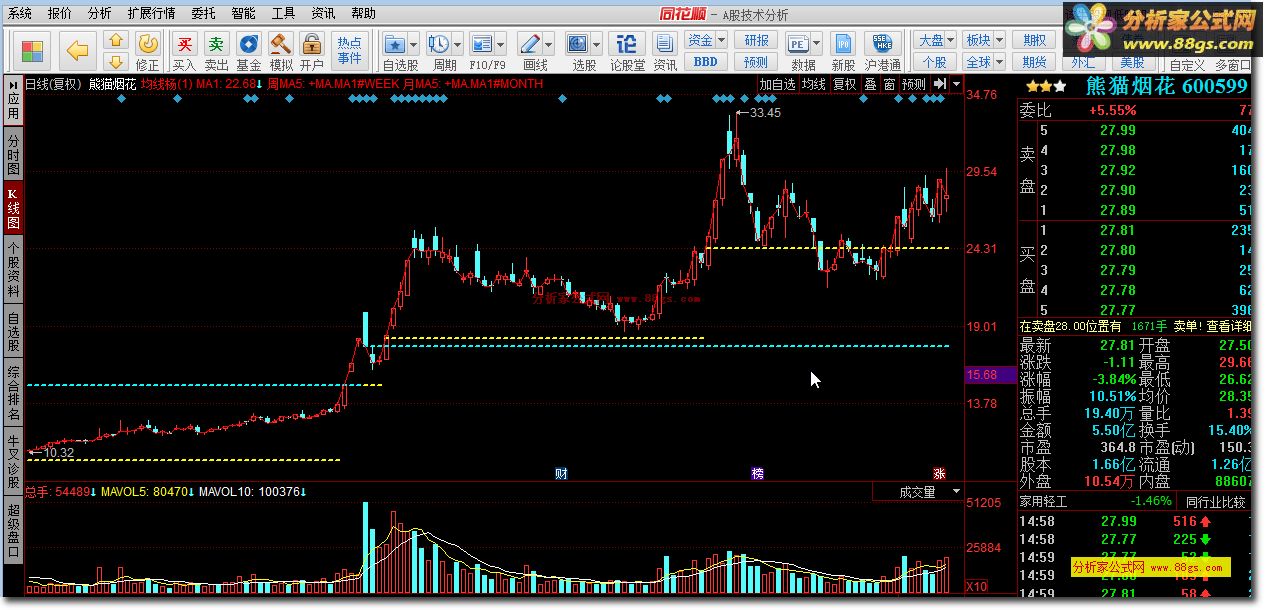Open the 个股资料 side tab
This screenshot has width=1265, height=610.
[x=13, y=270]
